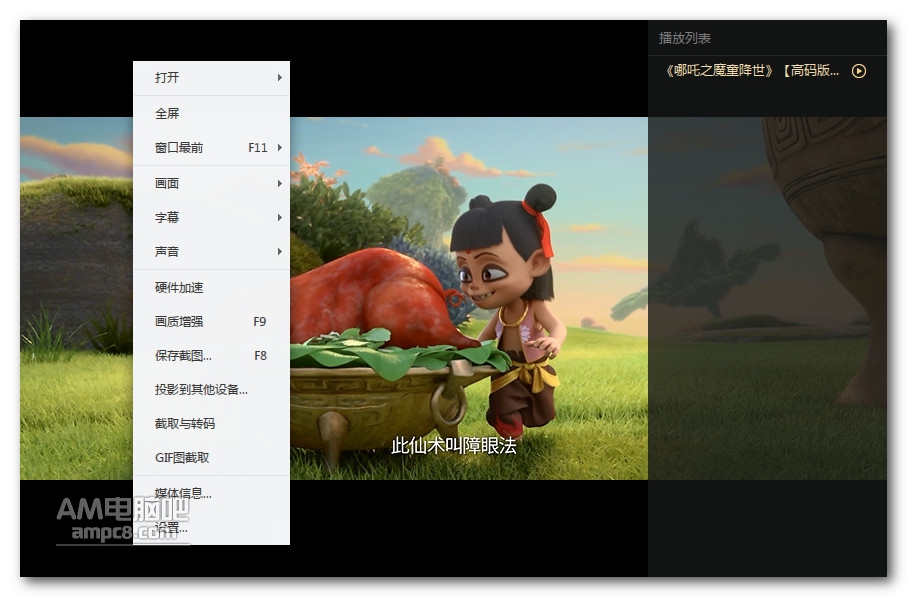Toggle 画质增强 menu option

211,322
